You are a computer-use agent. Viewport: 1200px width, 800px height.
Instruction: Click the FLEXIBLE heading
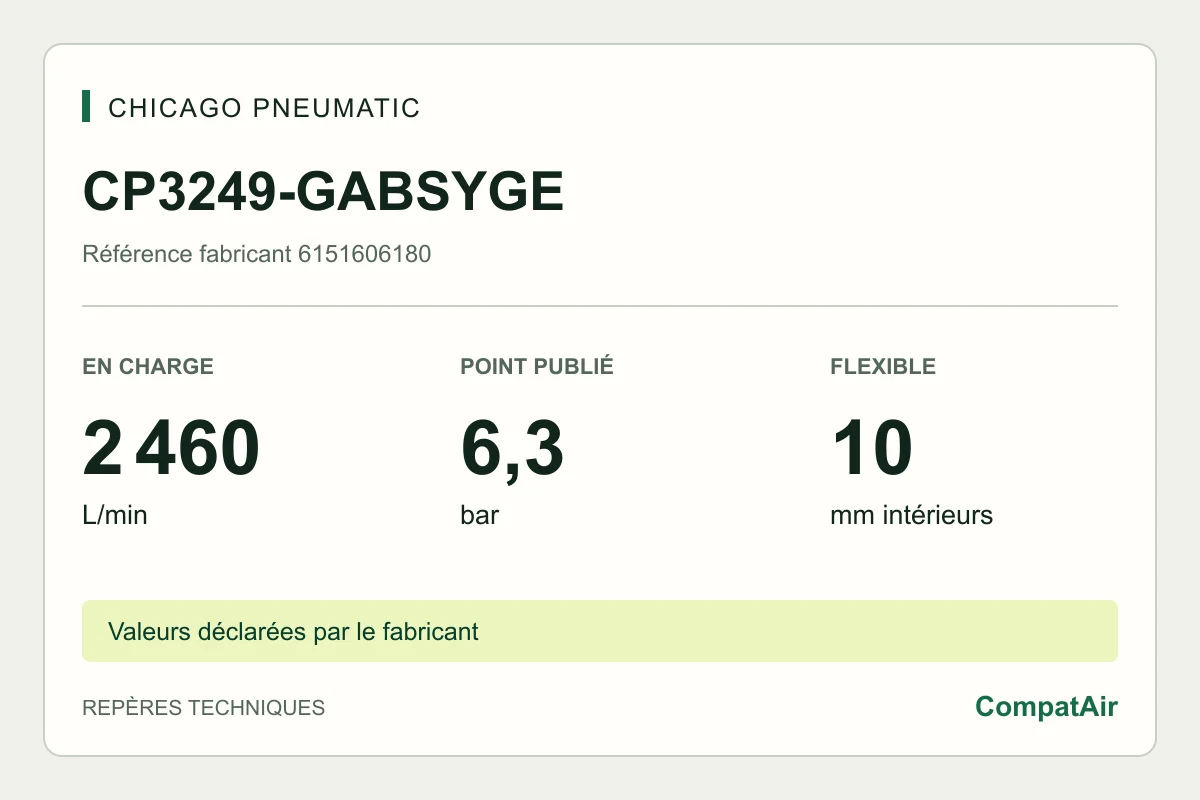pyautogui.click(x=883, y=366)
